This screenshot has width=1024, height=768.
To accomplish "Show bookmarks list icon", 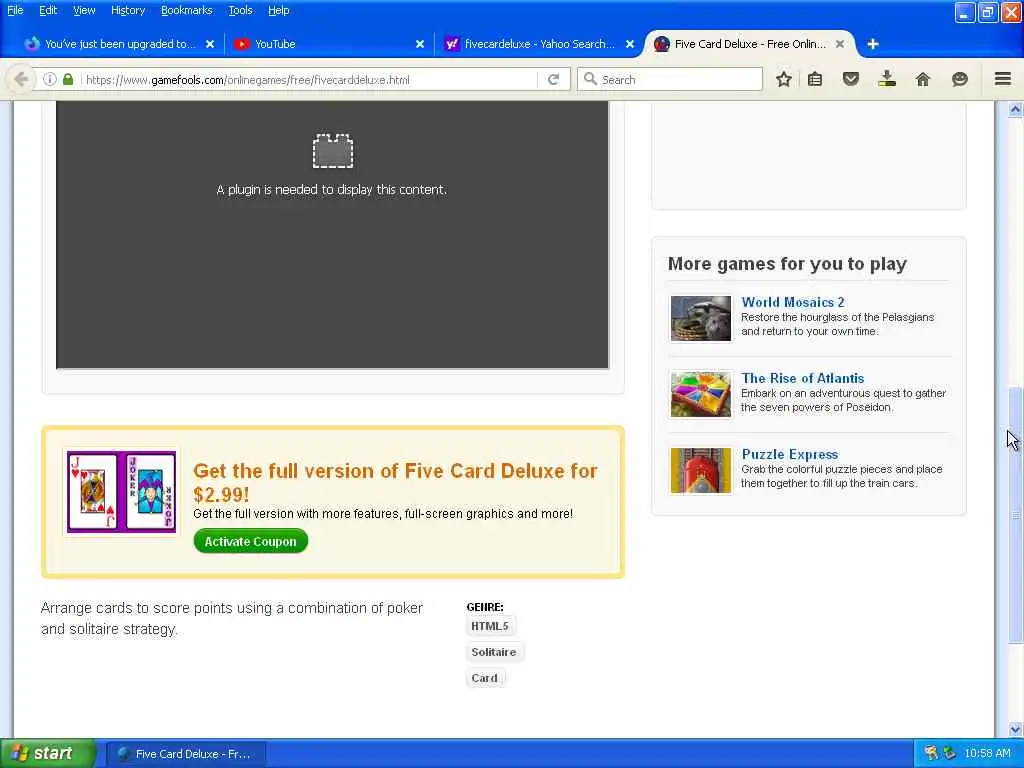I will tap(815, 79).
